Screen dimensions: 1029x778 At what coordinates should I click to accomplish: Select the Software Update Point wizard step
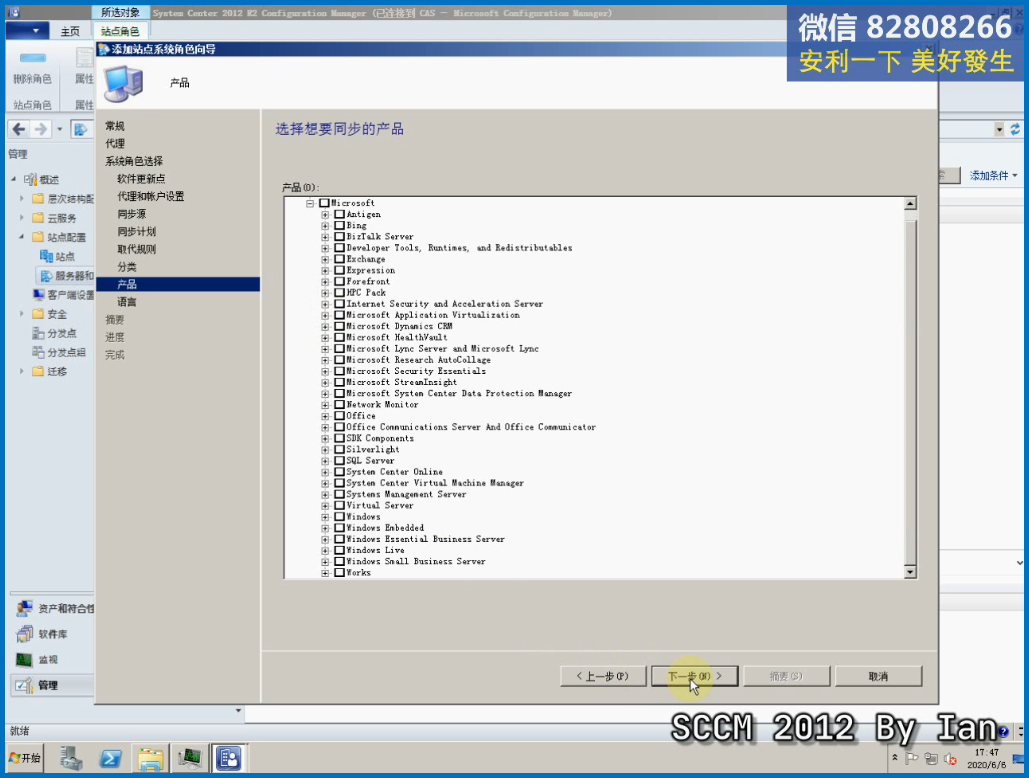point(141,178)
